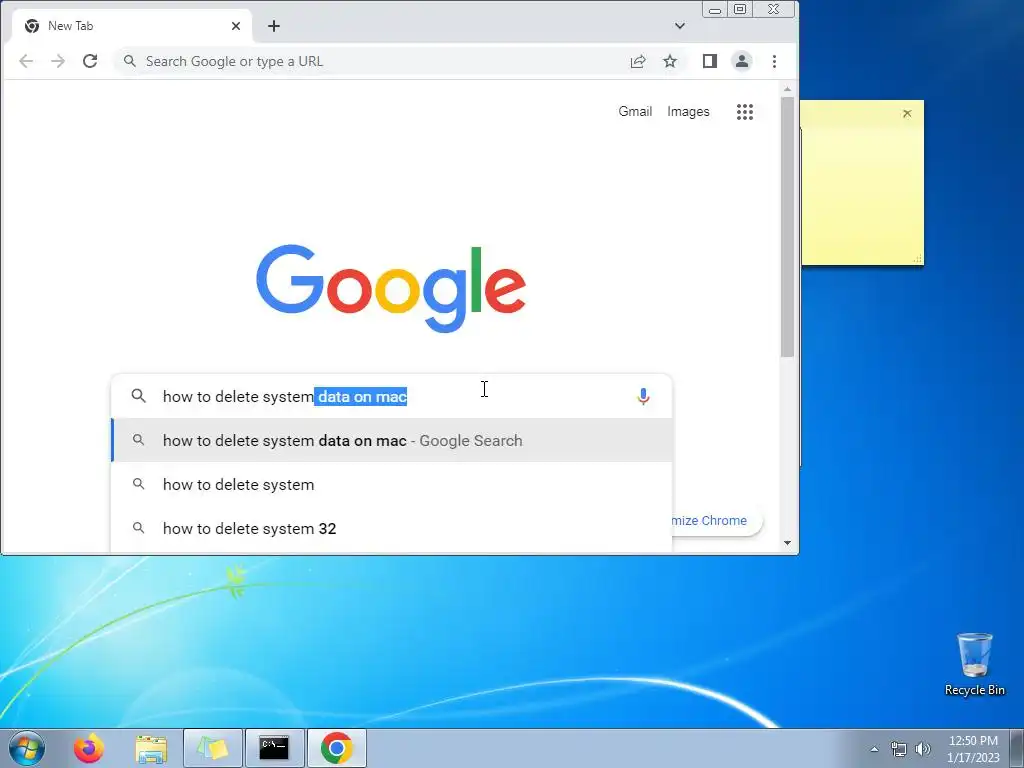Open the Chrome side panel
Image resolution: width=1024 pixels, height=768 pixels.
(x=710, y=61)
